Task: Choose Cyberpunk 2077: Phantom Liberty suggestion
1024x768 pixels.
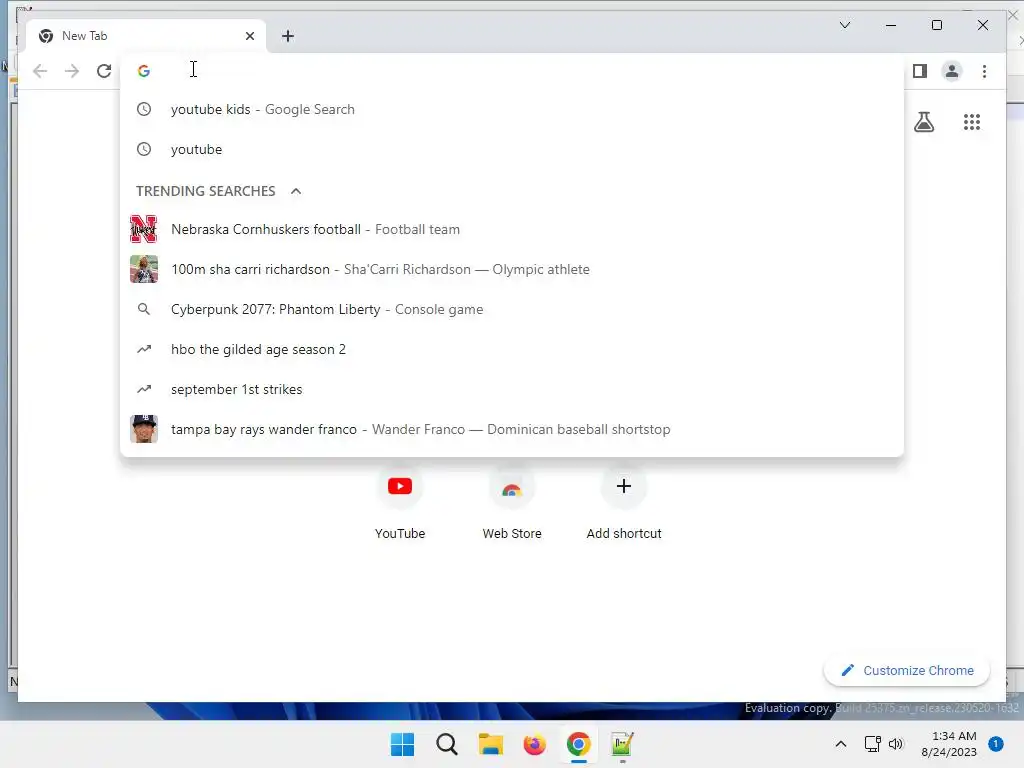Action: (x=512, y=309)
